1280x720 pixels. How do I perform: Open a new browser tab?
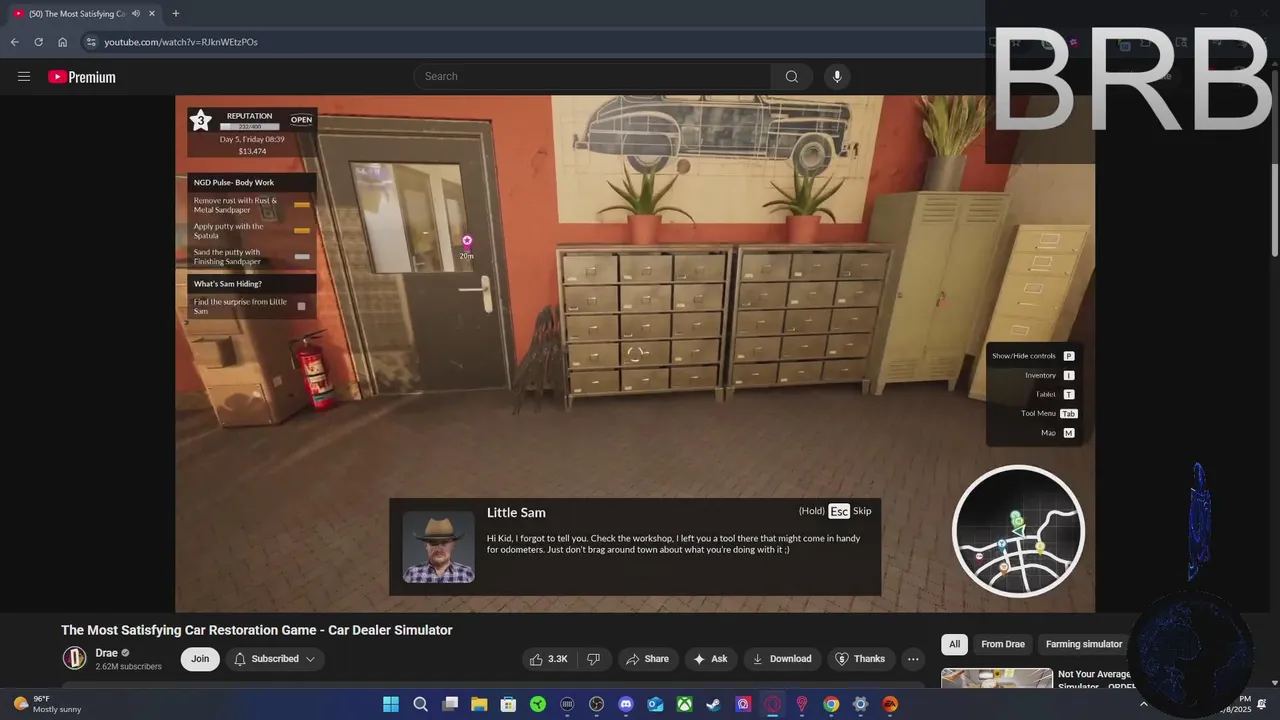[x=176, y=14]
